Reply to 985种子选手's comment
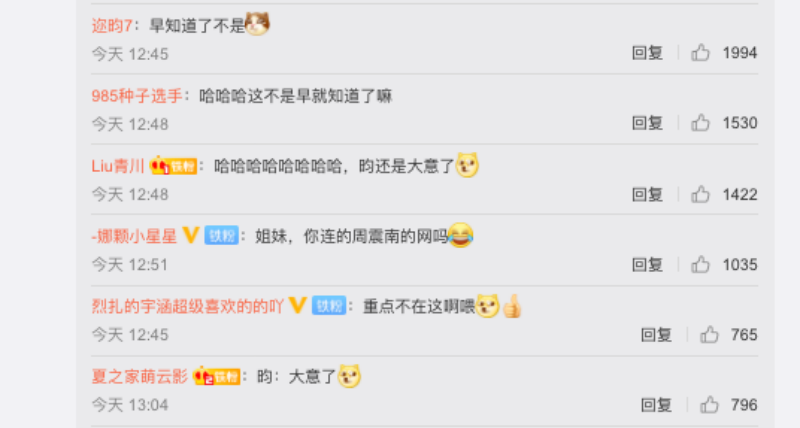The height and width of the screenshot is (428, 800). (647, 123)
